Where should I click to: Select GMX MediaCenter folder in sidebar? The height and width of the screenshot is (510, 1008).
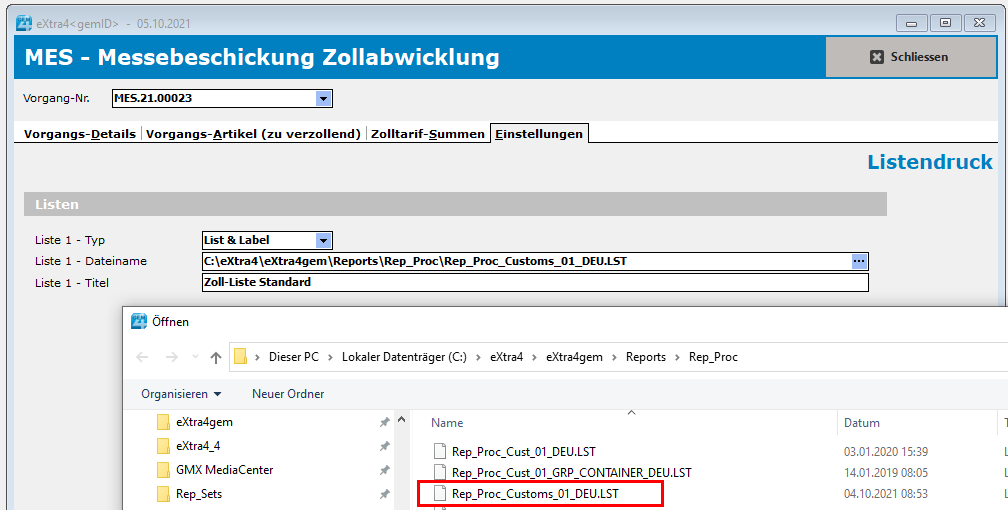pyautogui.click(x=215, y=470)
